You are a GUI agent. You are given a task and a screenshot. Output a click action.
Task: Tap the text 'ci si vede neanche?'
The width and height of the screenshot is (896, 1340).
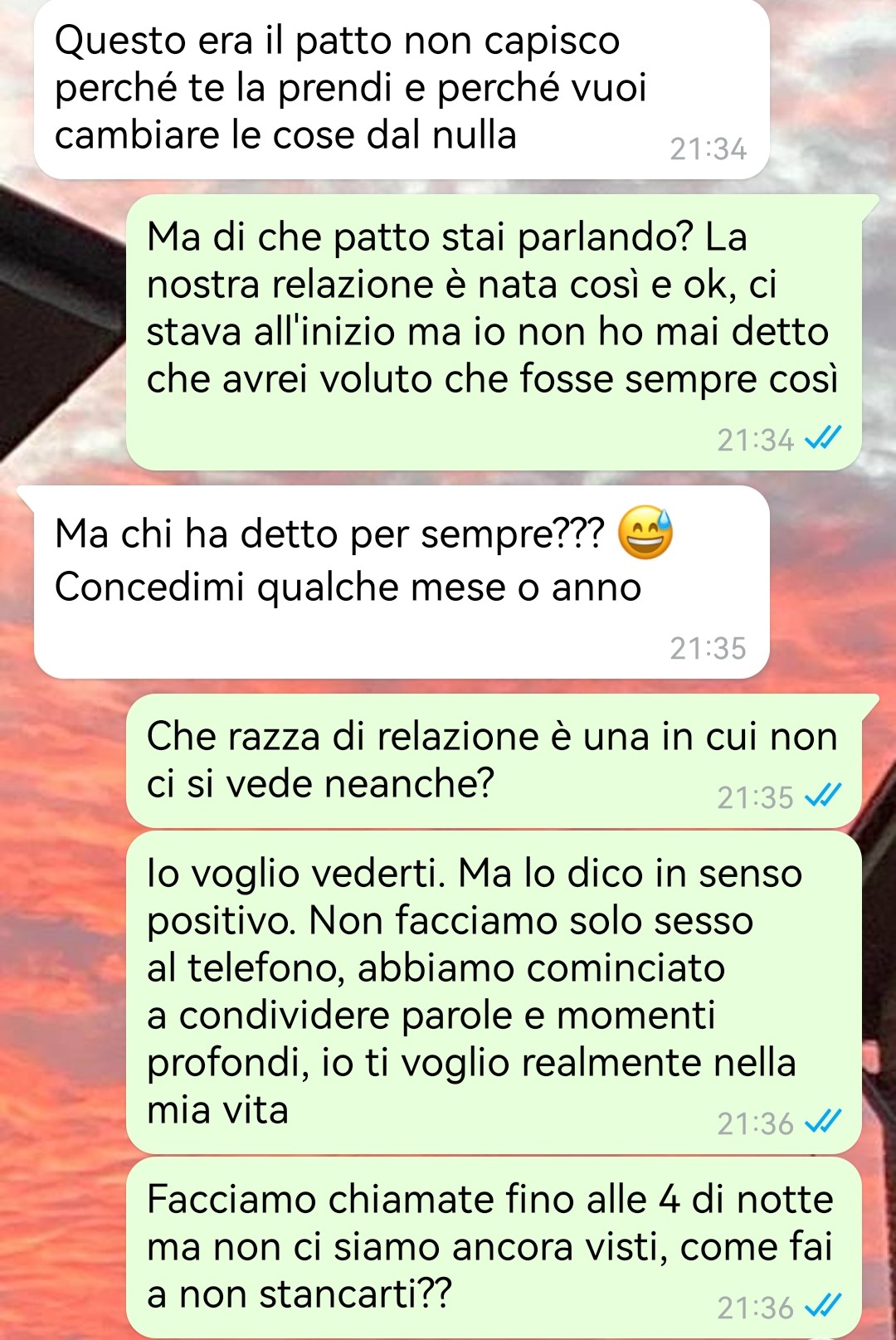pos(320,783)
